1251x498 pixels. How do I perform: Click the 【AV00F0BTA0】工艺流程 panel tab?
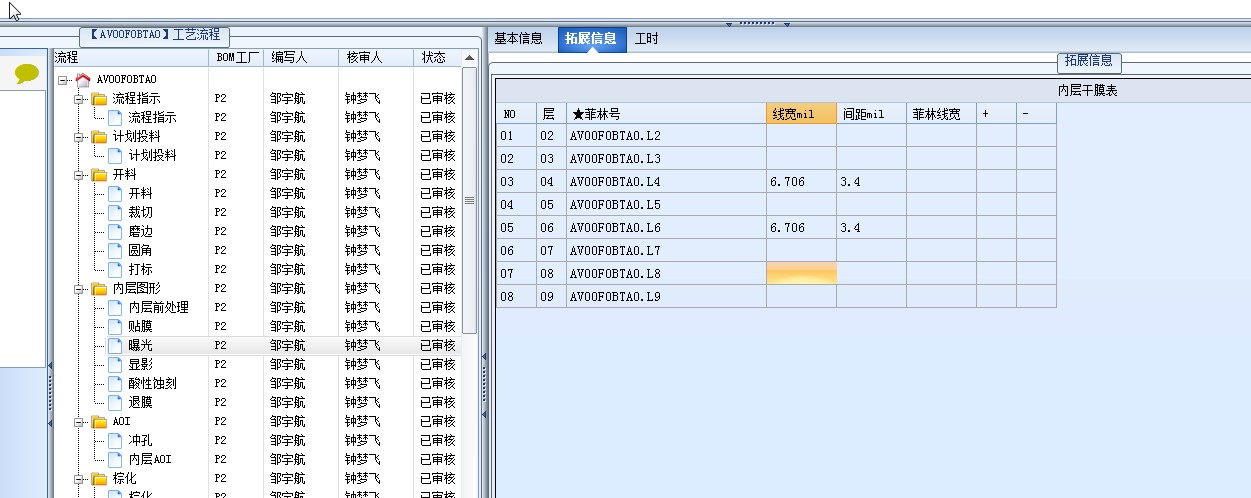154,35
